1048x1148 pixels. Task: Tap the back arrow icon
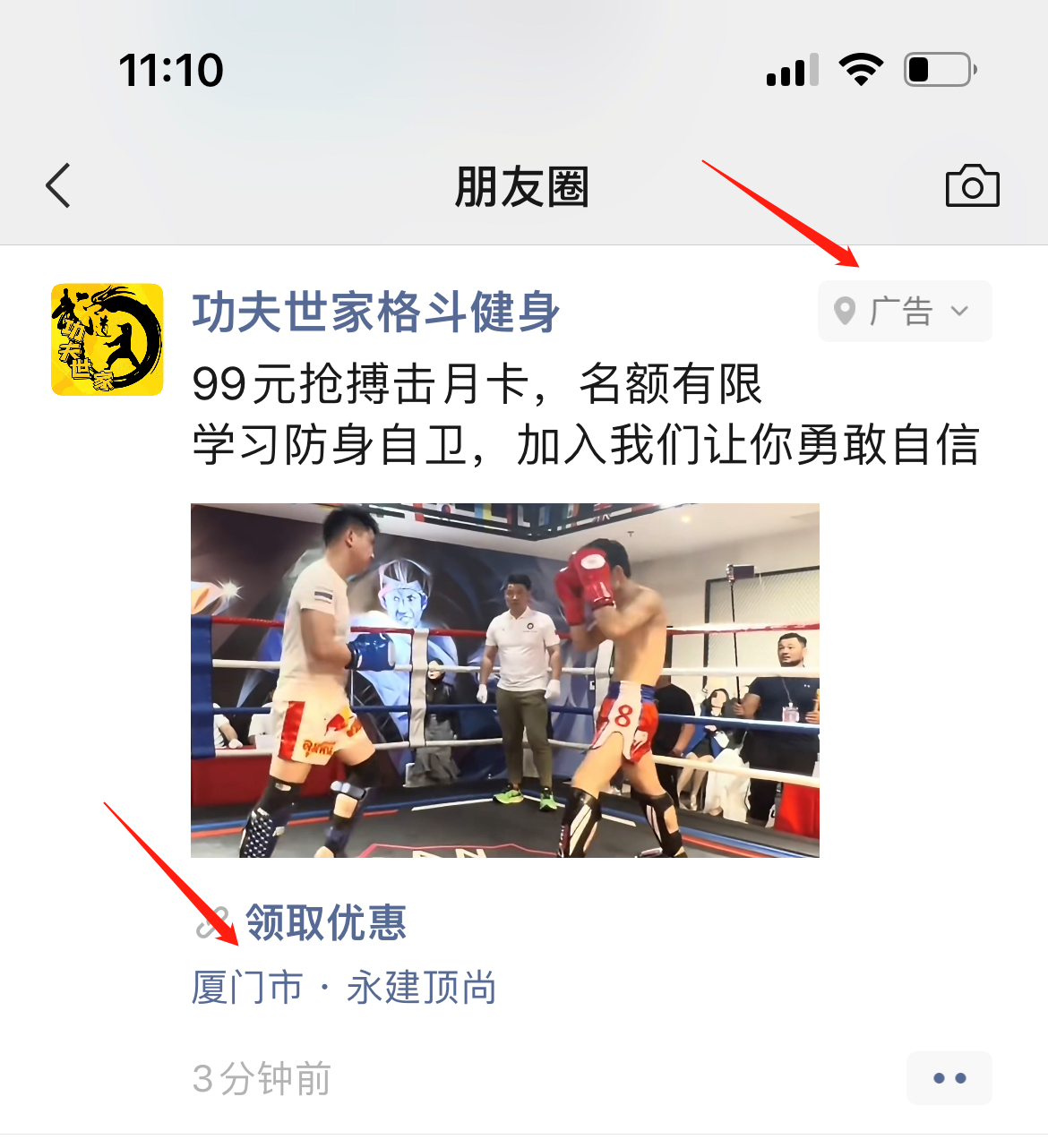(x=58, y=186)
